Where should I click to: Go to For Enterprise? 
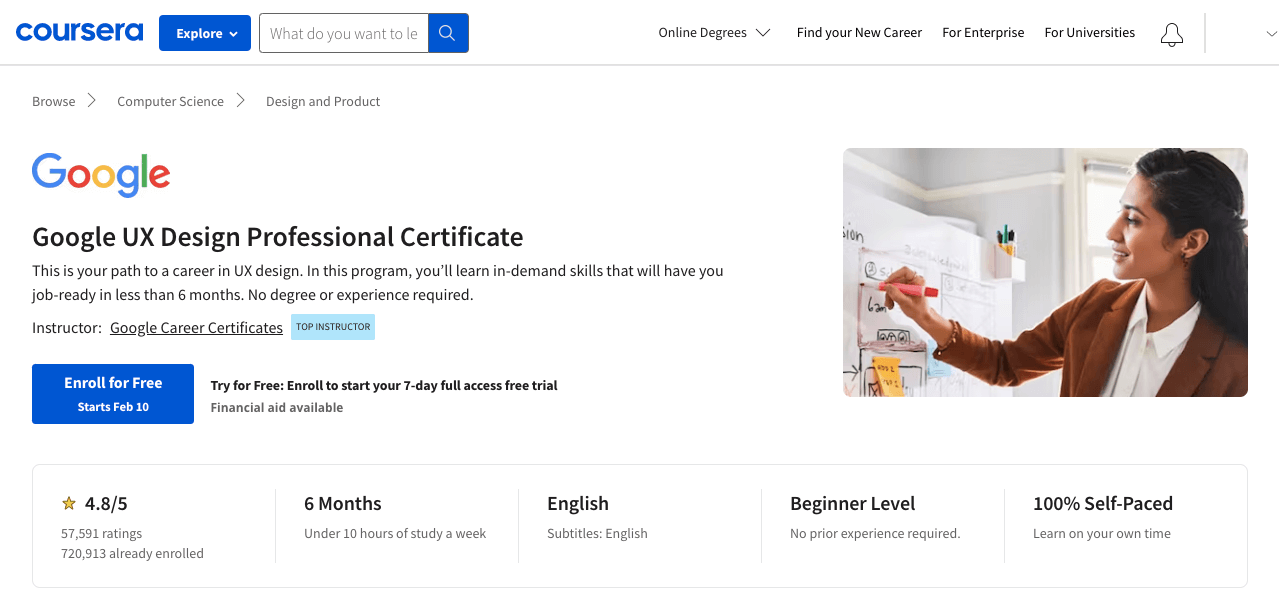pos(983,33)
